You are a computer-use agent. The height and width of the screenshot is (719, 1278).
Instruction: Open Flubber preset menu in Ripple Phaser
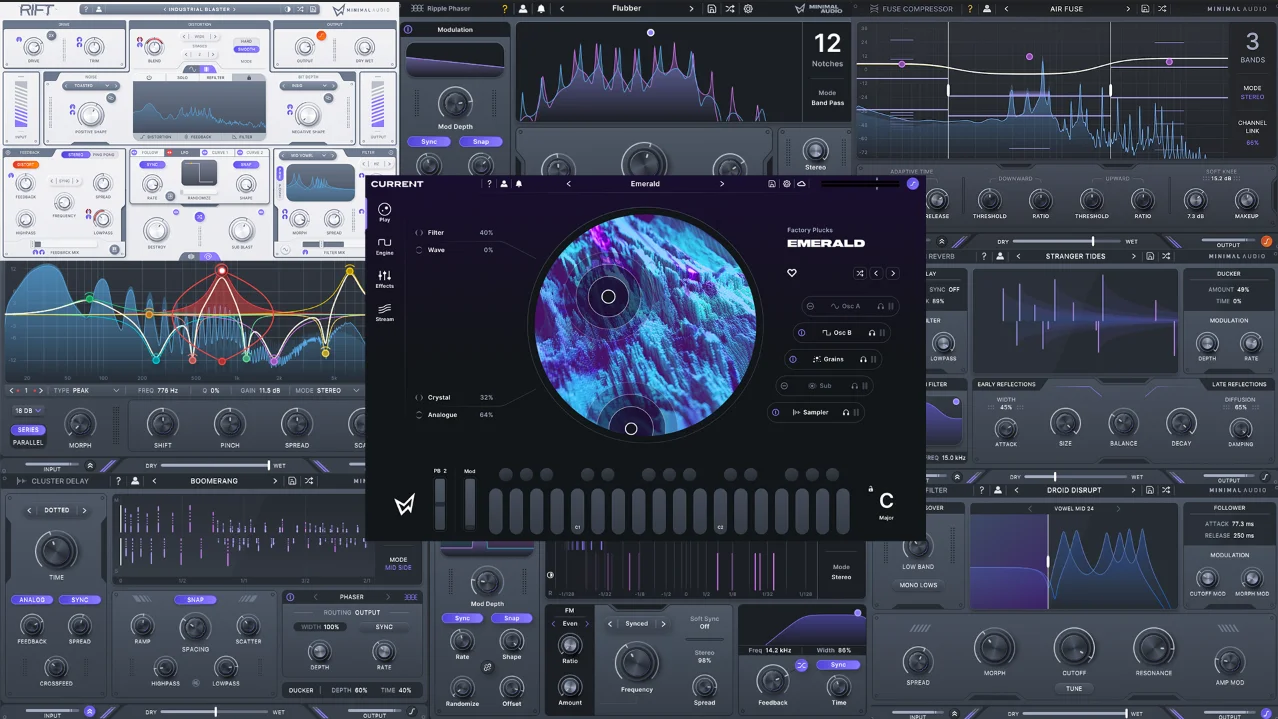(x=626, y=9)
